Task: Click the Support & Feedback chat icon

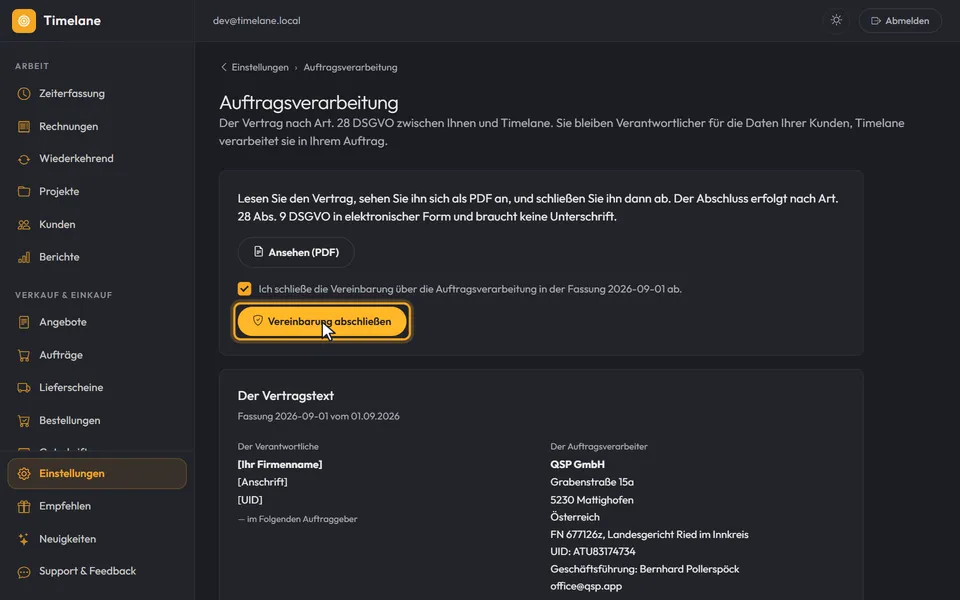Action: point(24,572)
